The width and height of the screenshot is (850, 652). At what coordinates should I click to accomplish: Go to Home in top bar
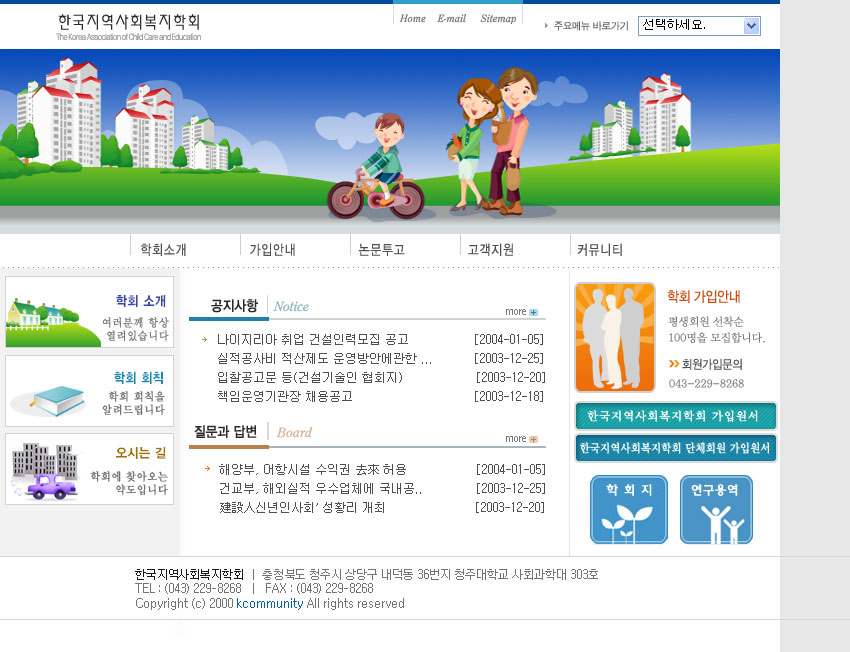click(x=412, y=19)
